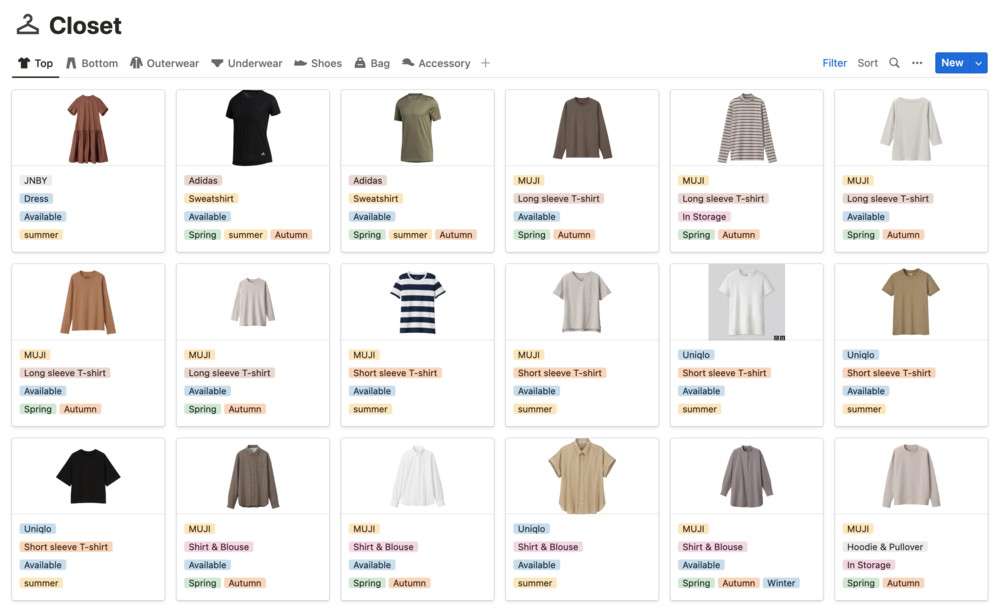
Task: Open the olive Adidas sweatshirt thumbnail
Action: [417, 128]
